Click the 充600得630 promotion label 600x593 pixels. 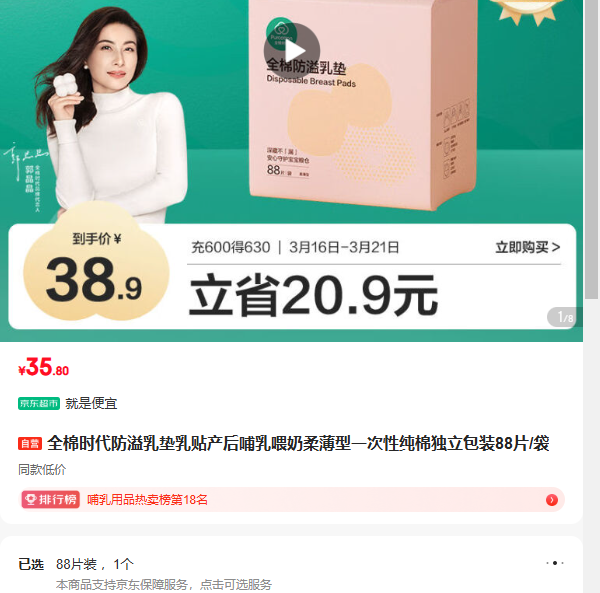[x=231, y=247]
